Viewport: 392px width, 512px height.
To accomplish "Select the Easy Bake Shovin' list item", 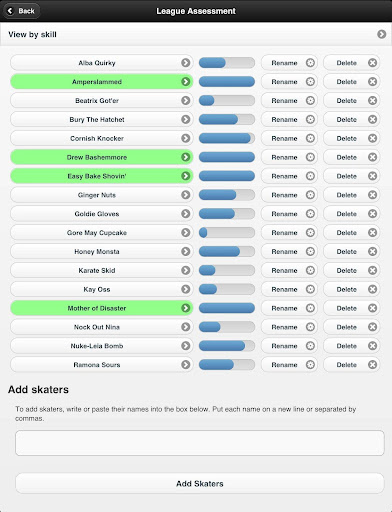I will coord(102,176).
